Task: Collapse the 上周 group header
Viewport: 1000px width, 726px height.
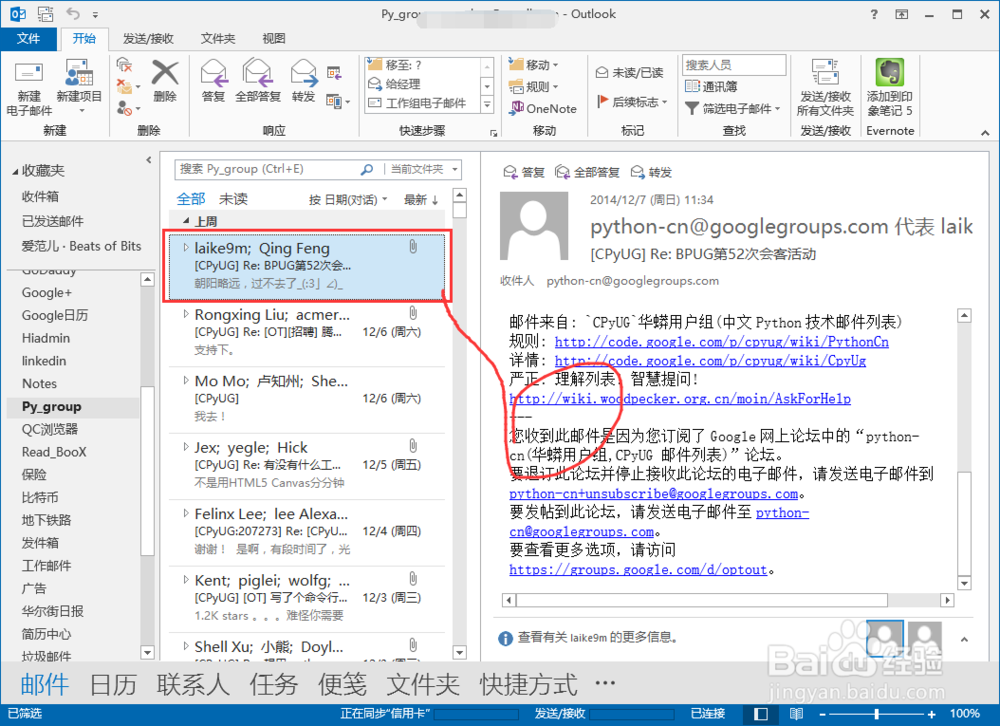Action: (x=186, y=221)
